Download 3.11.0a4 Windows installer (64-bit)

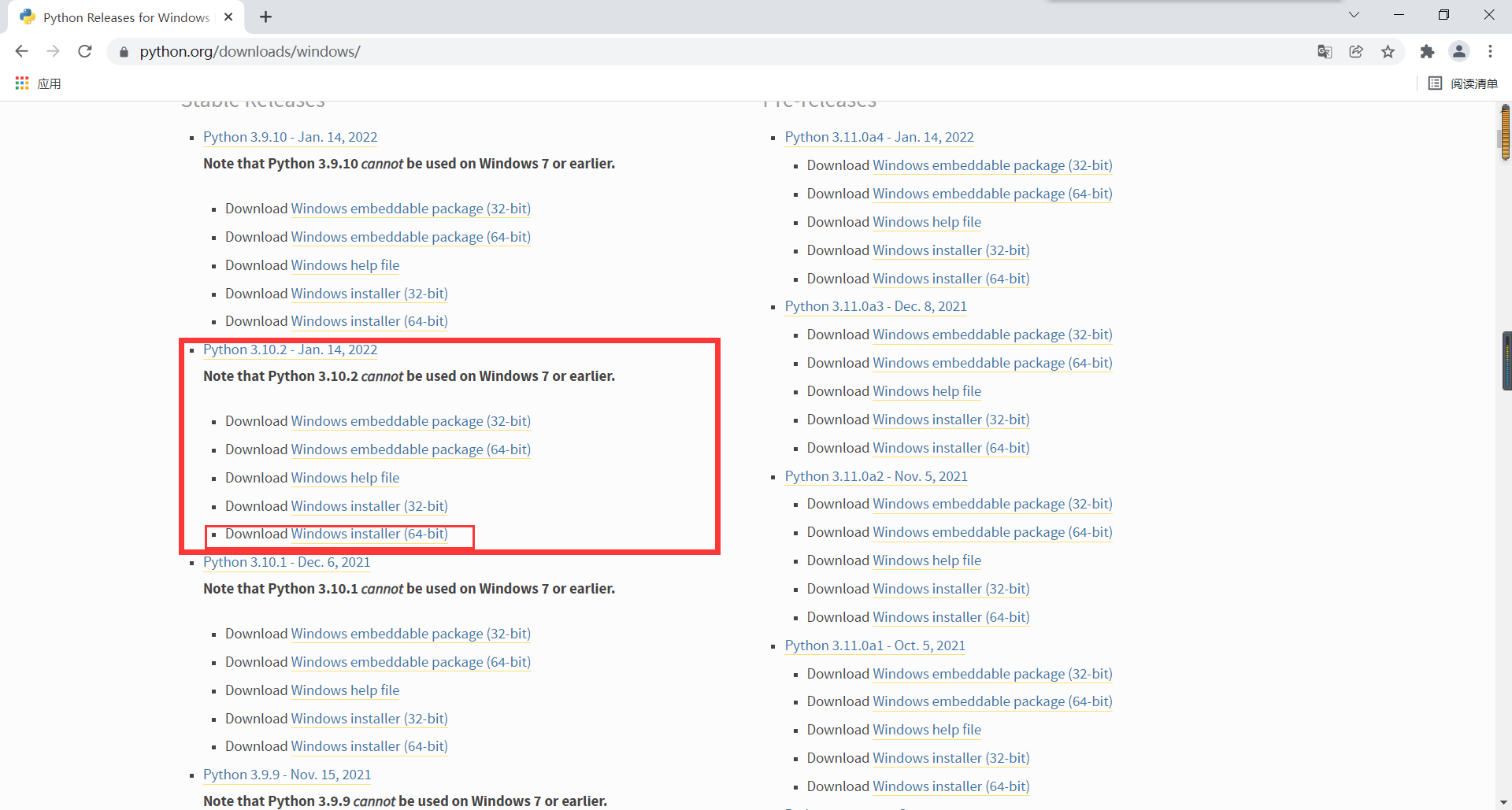click(x=951, y=279)
